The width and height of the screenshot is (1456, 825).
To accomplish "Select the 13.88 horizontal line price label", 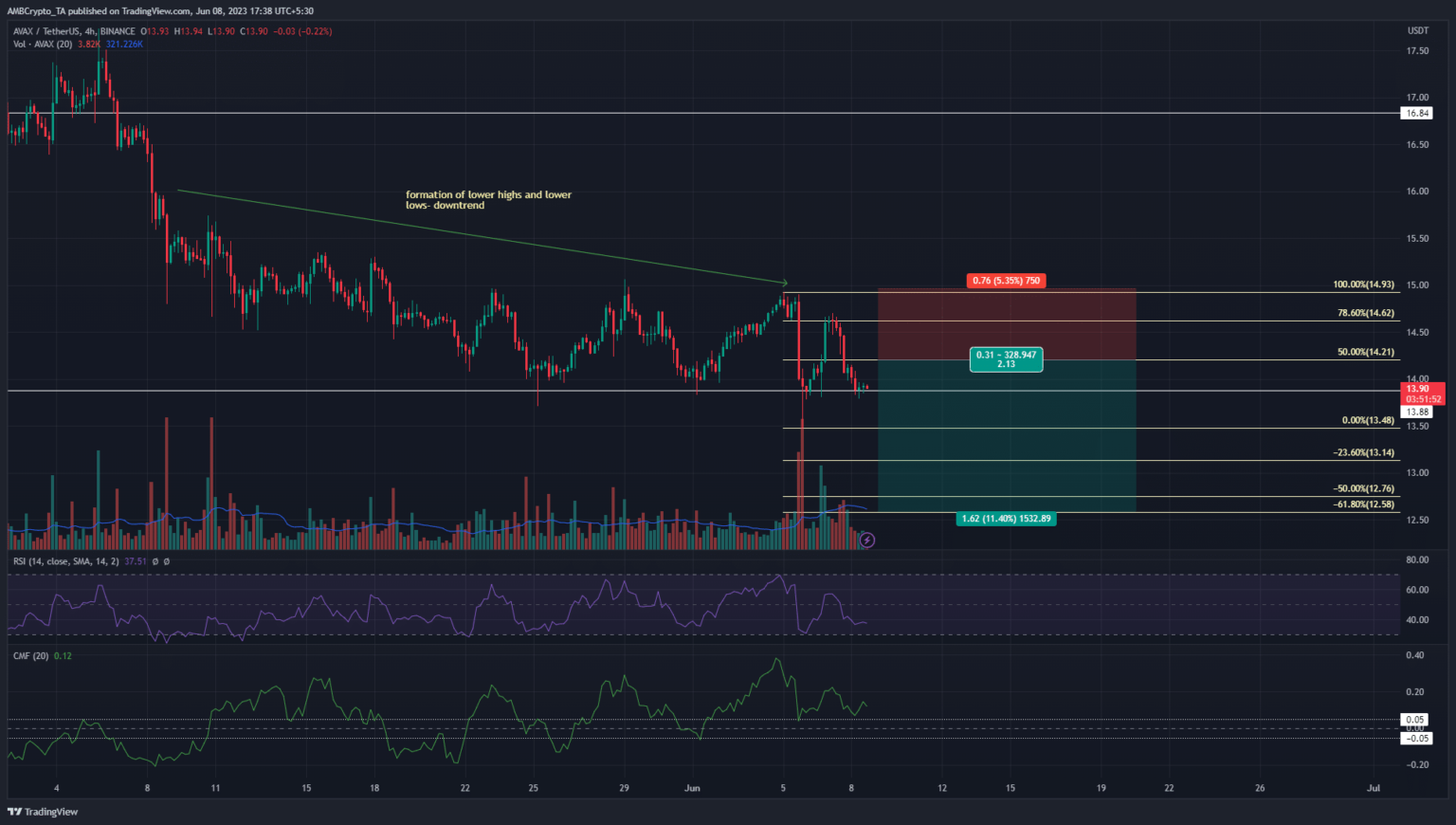I will 1417,412.
